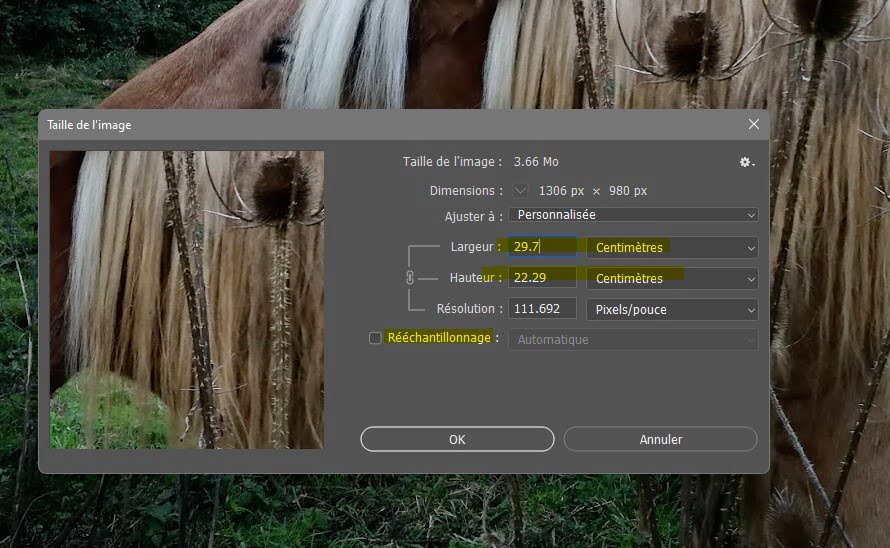Click the image preview thumbnail
Image resolution: width=890 pixels, height=548 pixels.
coord(187,299)
